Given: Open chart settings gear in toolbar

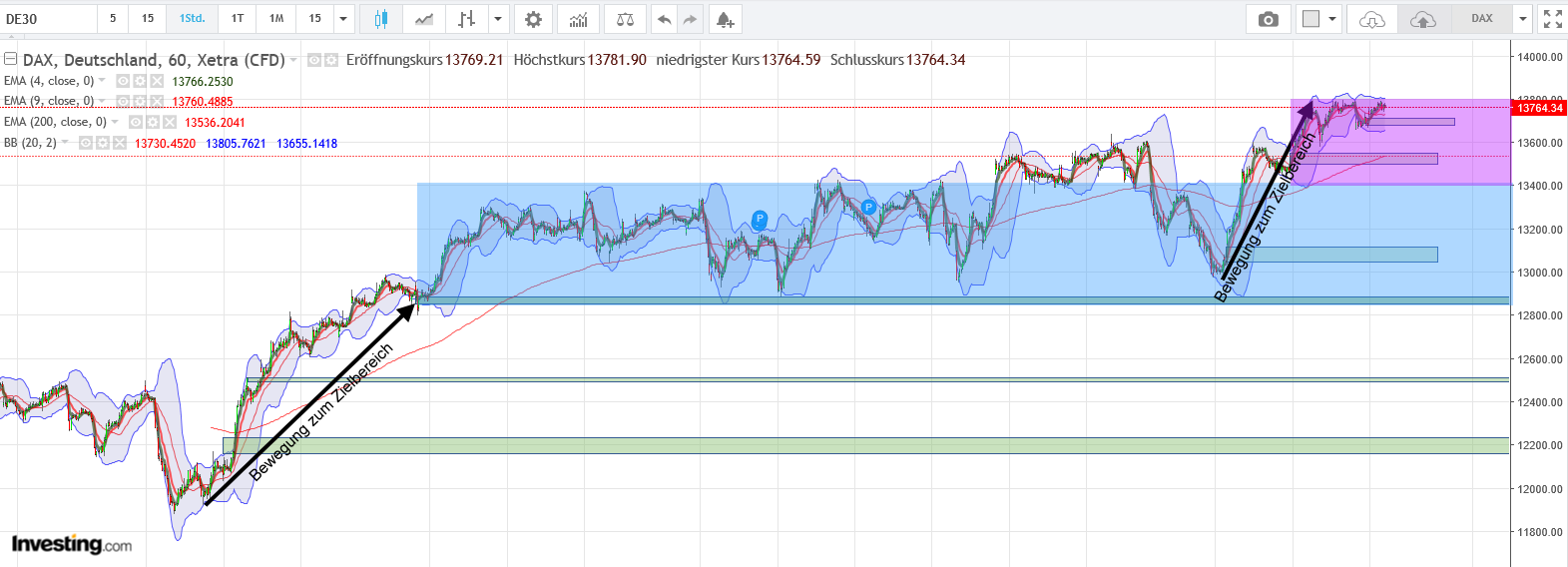Looking at the screenshot, I should click(534, 19).
